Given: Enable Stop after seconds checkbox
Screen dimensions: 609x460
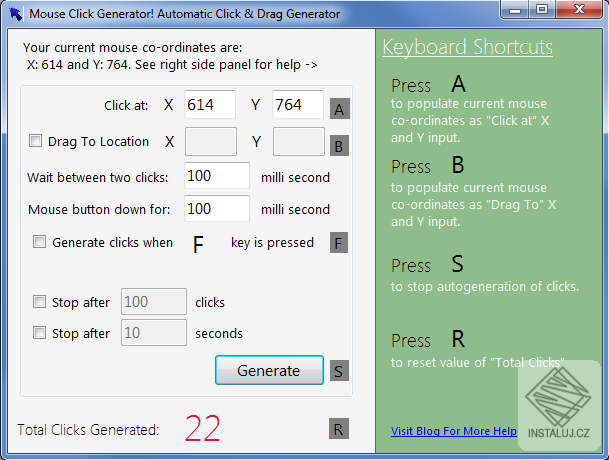Looking at the screenshot, I should [x=39, y=333].
